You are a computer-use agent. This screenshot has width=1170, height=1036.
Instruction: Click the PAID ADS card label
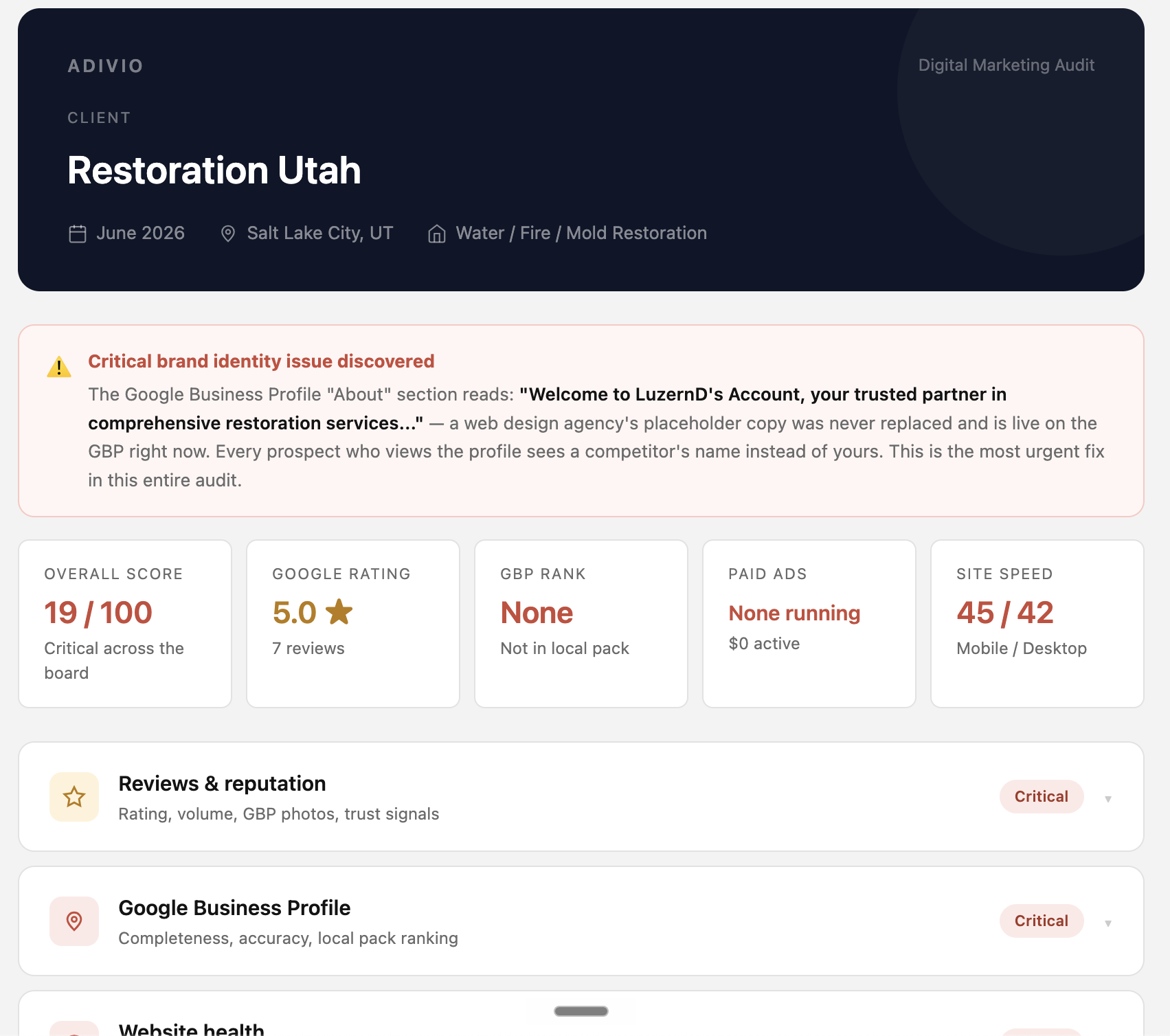pos(767,574)
